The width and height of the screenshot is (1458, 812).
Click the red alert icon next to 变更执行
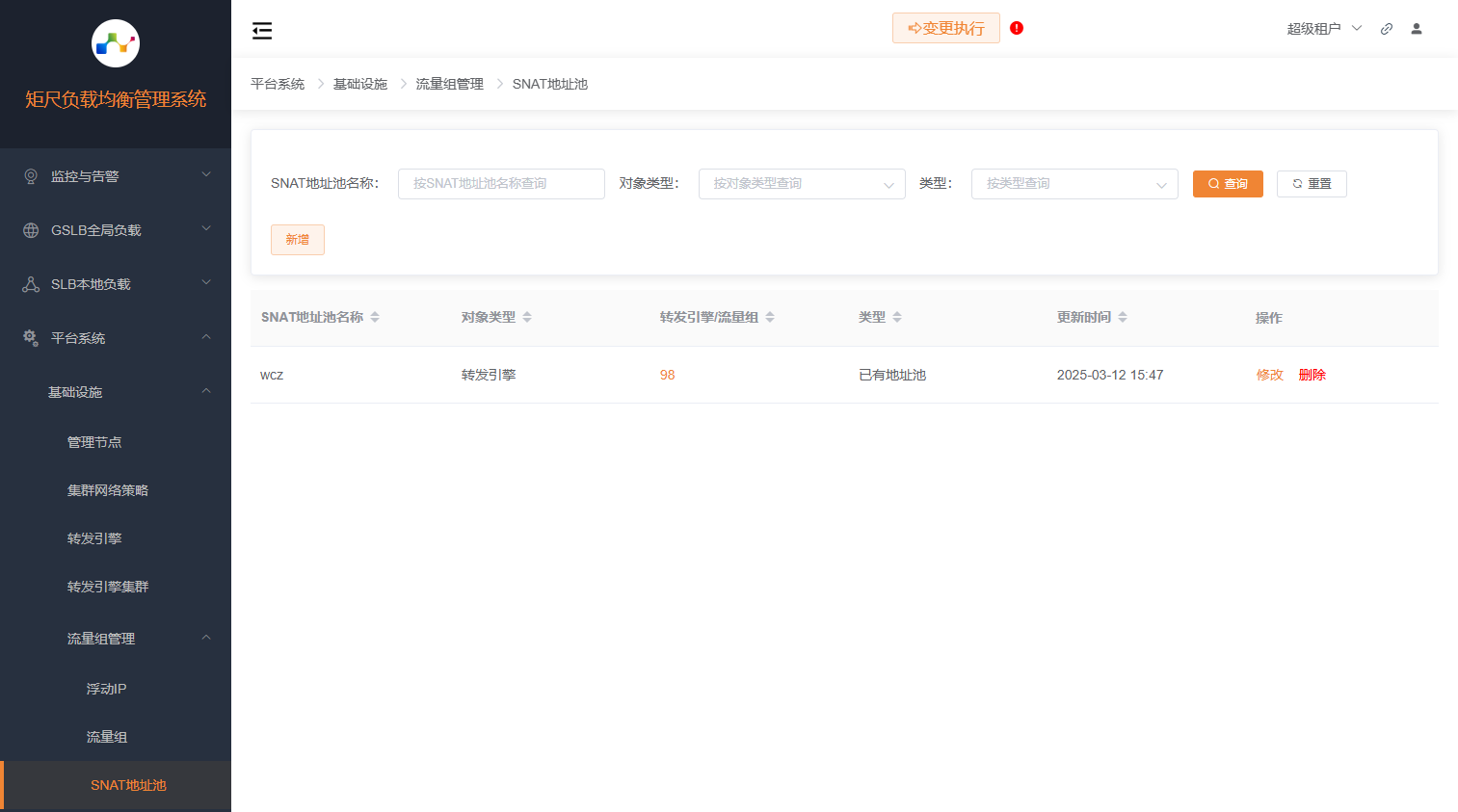pos(1017,28)
